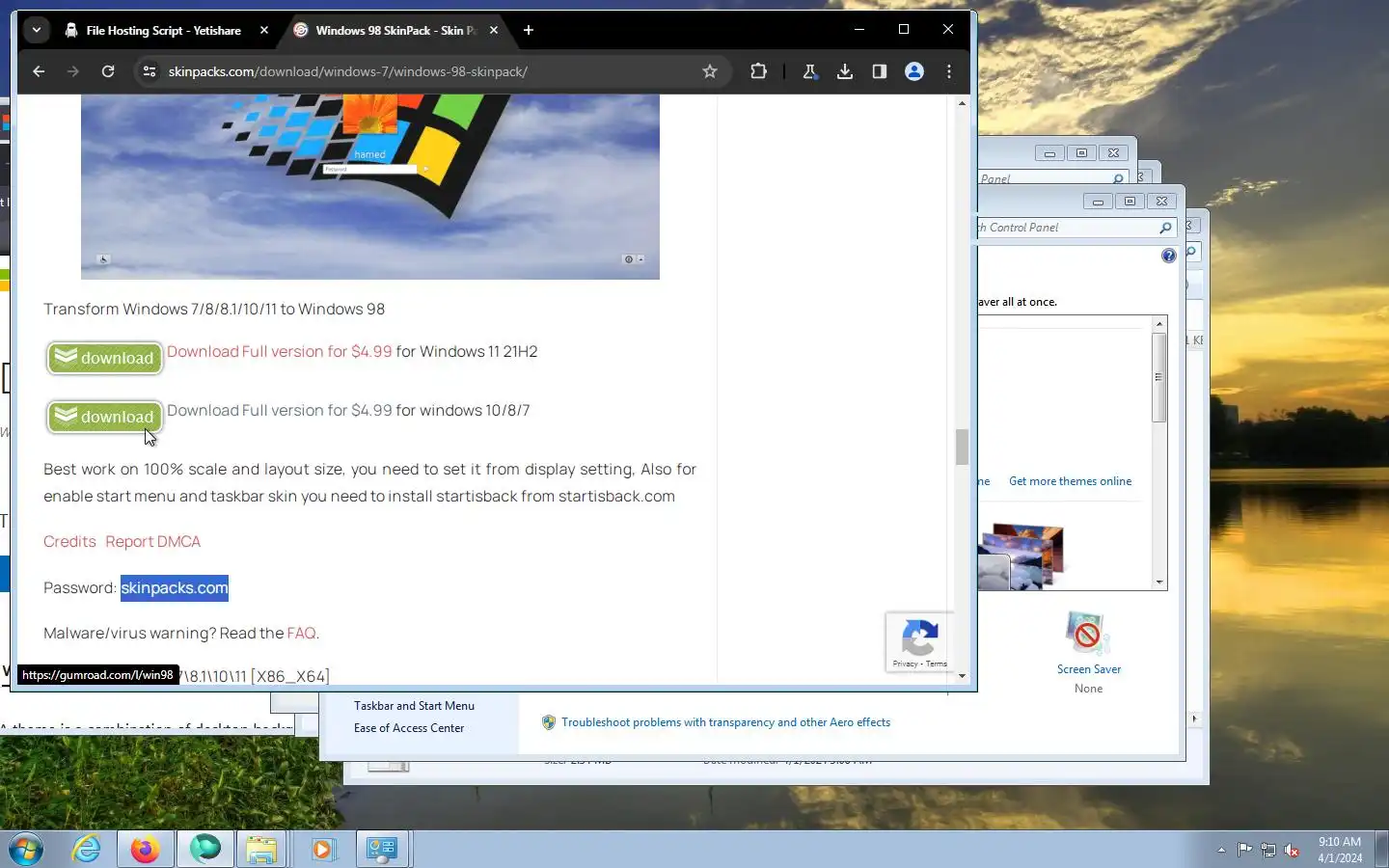Click download button for Windows 11 21H2
The height and width of the screenshot is (868, 1389).
pyautogui.click(x=104, y=358)
